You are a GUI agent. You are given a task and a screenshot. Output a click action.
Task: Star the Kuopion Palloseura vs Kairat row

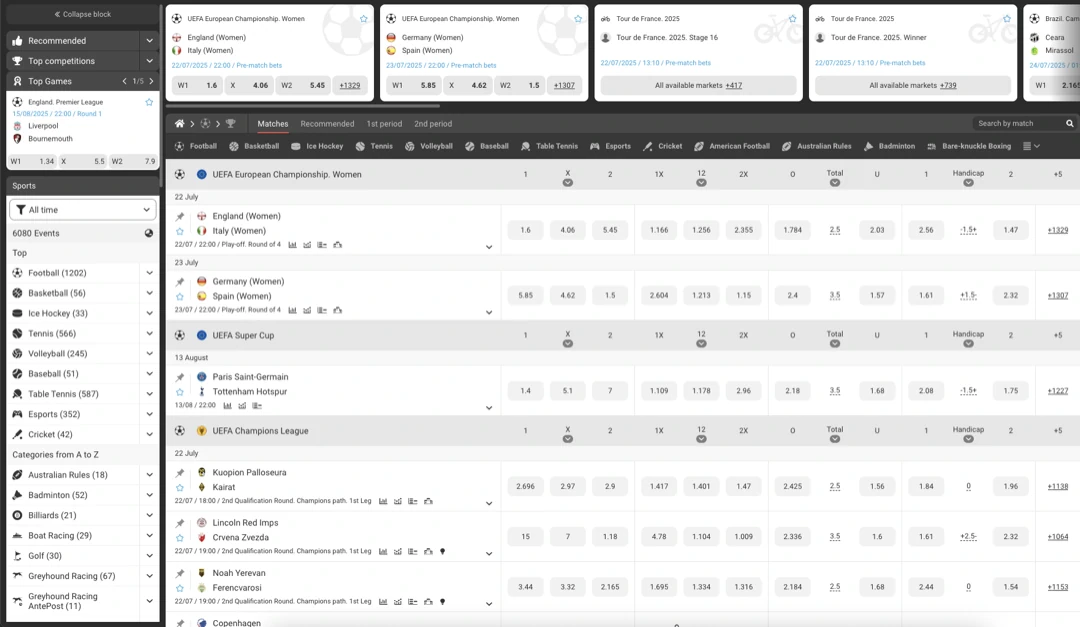[x=180, y=488]
